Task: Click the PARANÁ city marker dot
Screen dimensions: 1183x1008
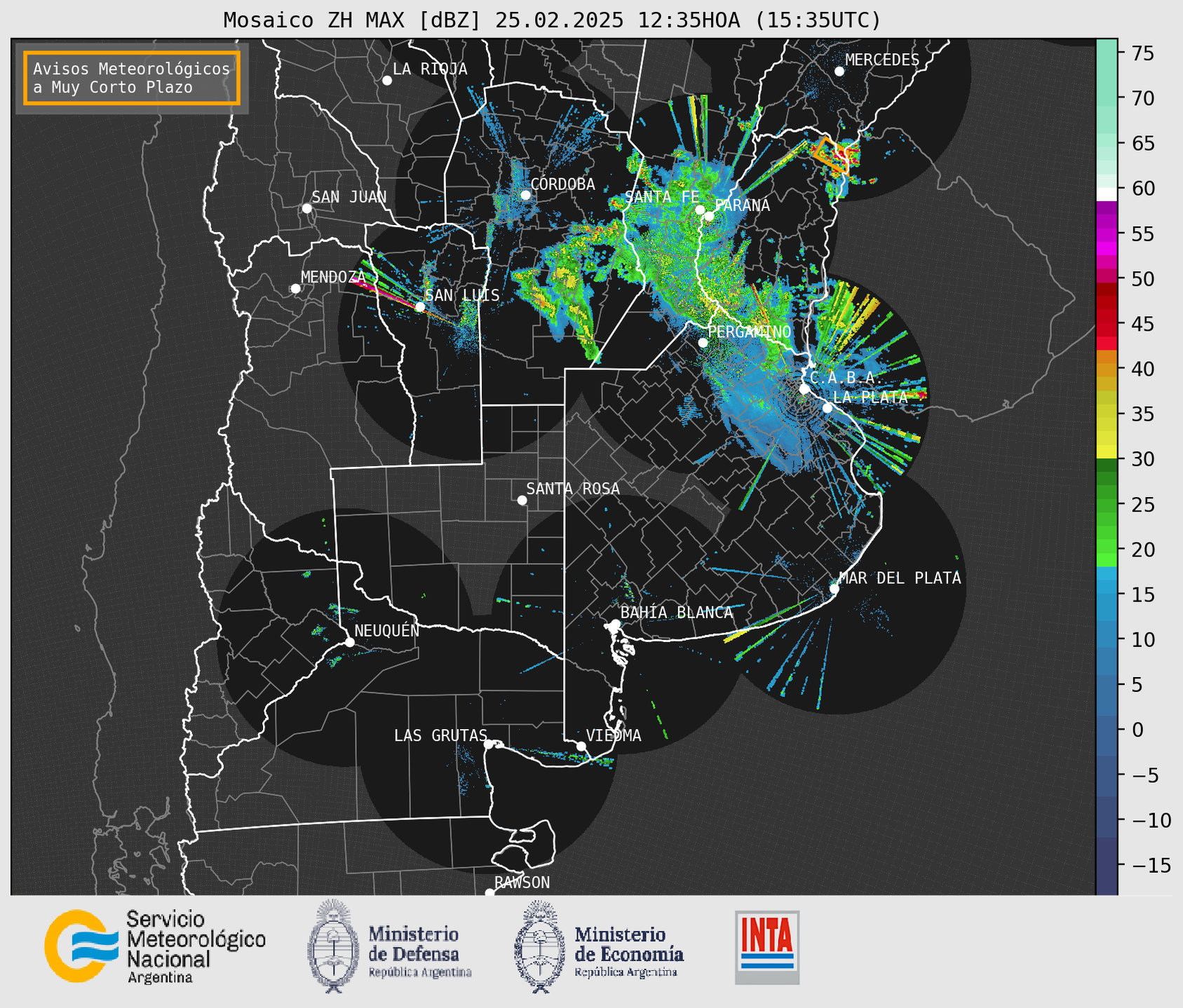Action: tap(709, 216)
